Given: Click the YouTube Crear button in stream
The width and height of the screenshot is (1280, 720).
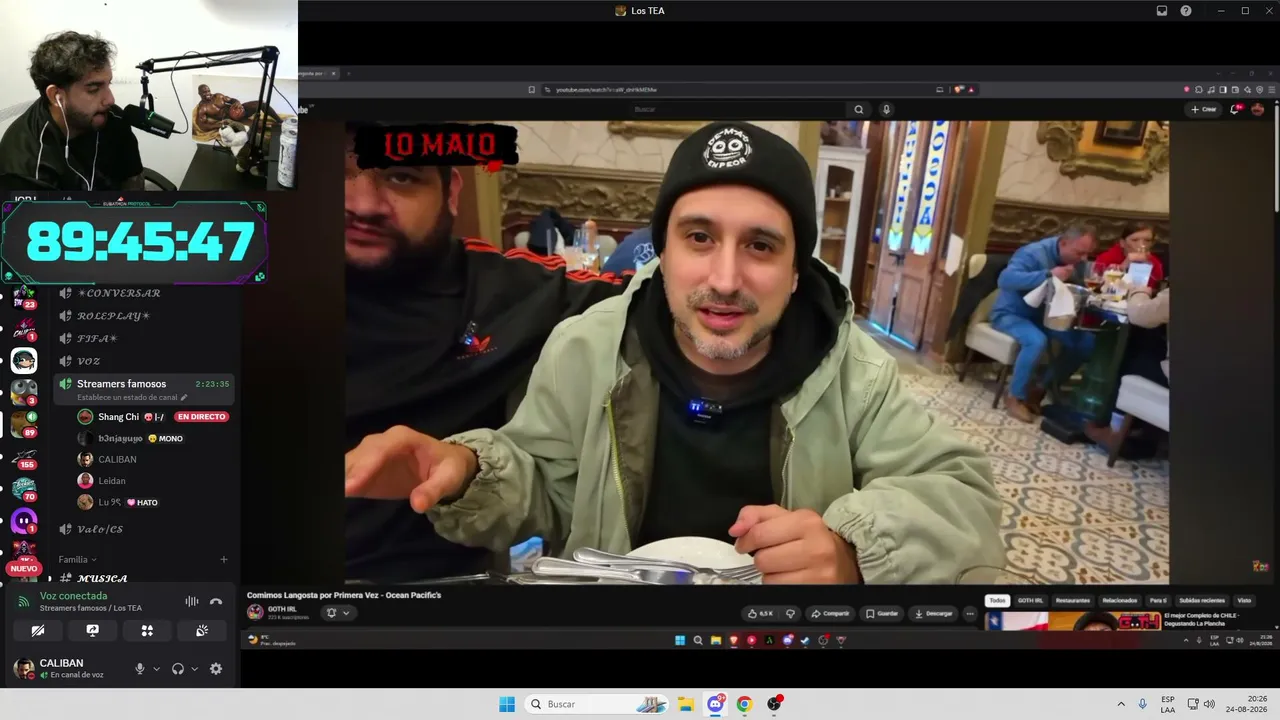Looking at the screenshot, I should tap(1204, 109).
